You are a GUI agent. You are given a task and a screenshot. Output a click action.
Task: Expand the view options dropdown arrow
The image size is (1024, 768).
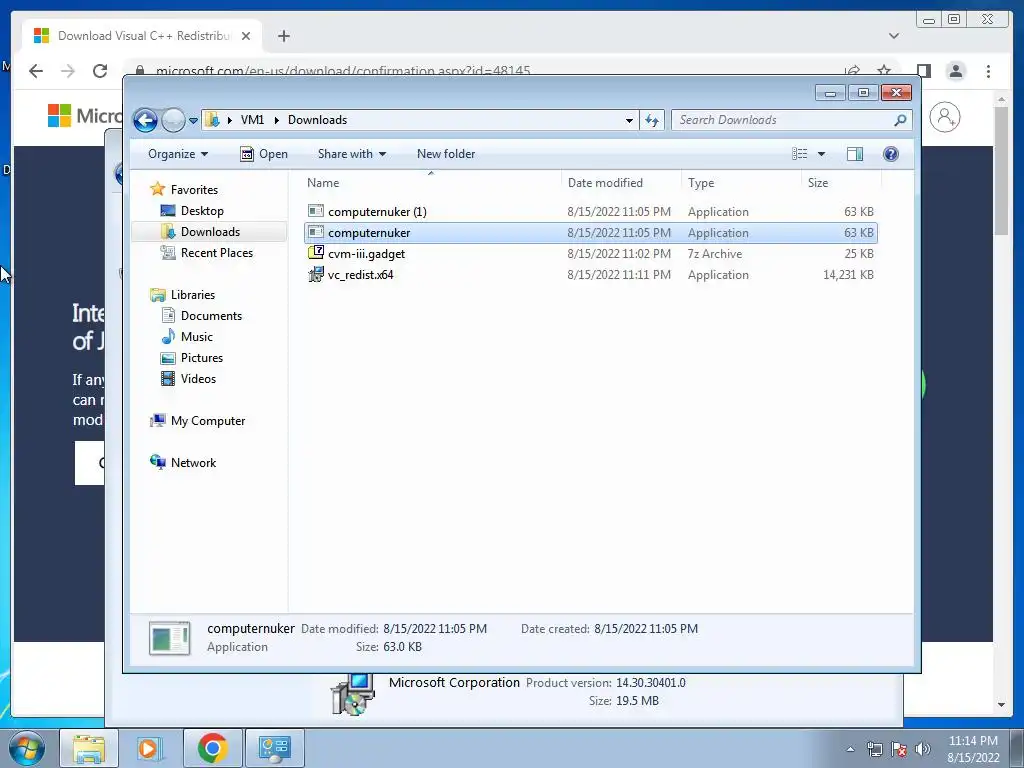(822, 154)
